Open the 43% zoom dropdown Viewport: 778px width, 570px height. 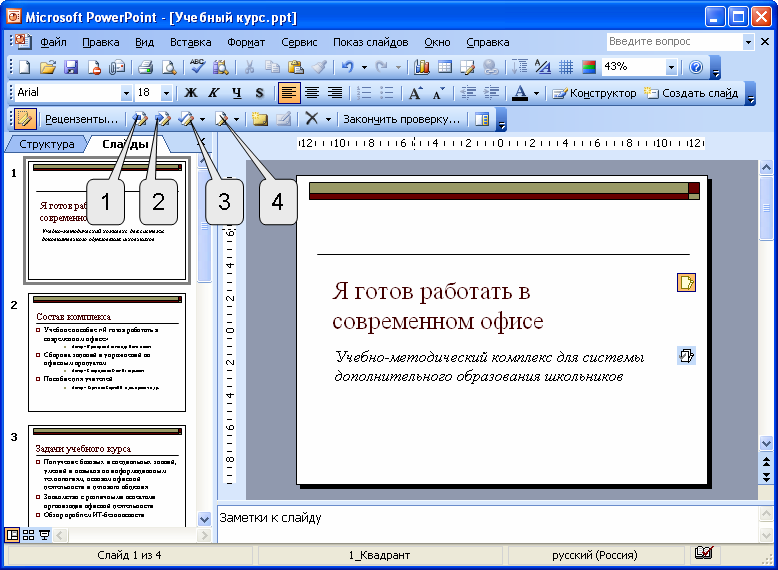point(671,67)
